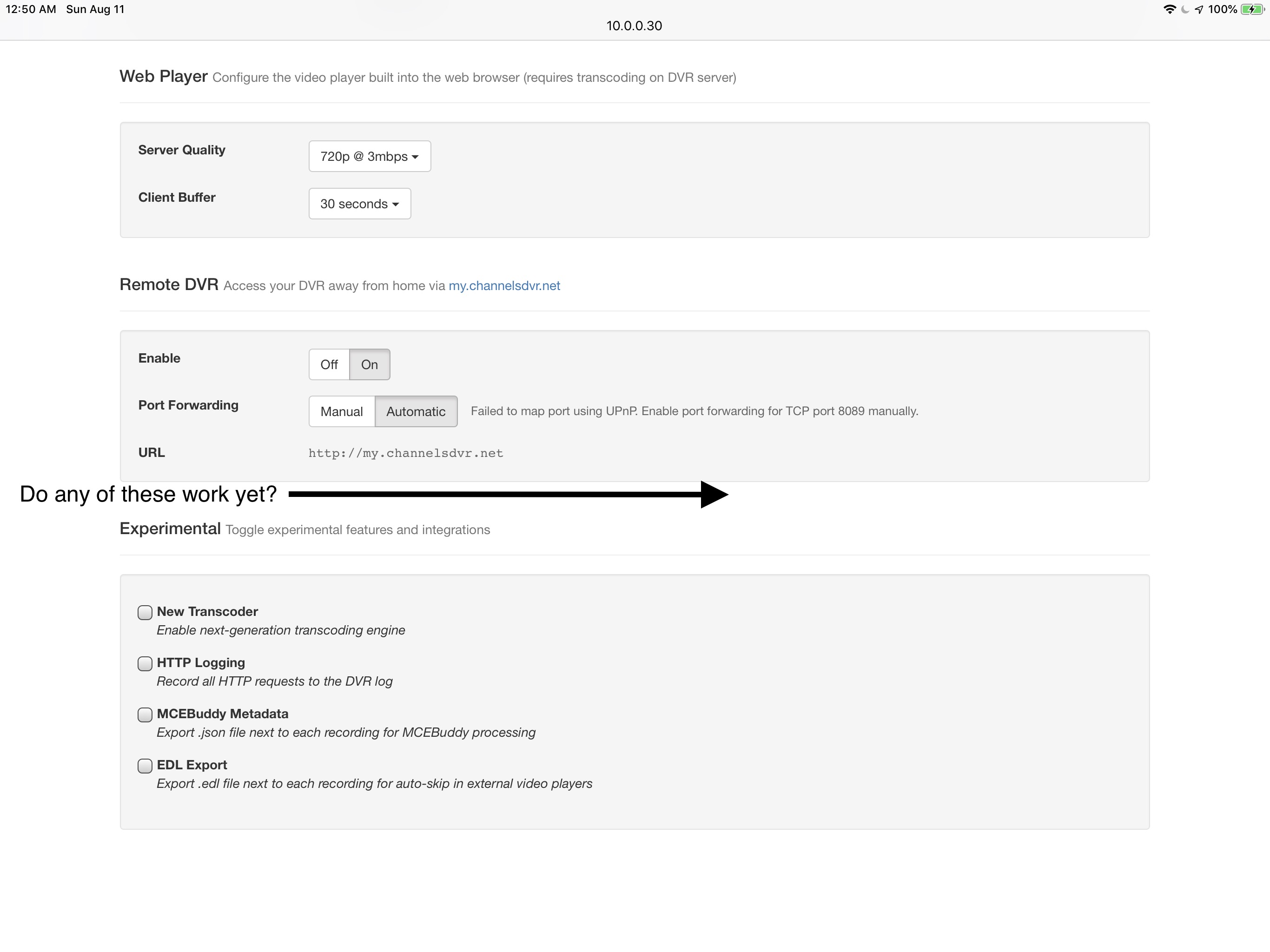The width and height of the screenshot is (1270, 952).
Task: Tap the Wi-Fi status icon
Action: 1169,10
